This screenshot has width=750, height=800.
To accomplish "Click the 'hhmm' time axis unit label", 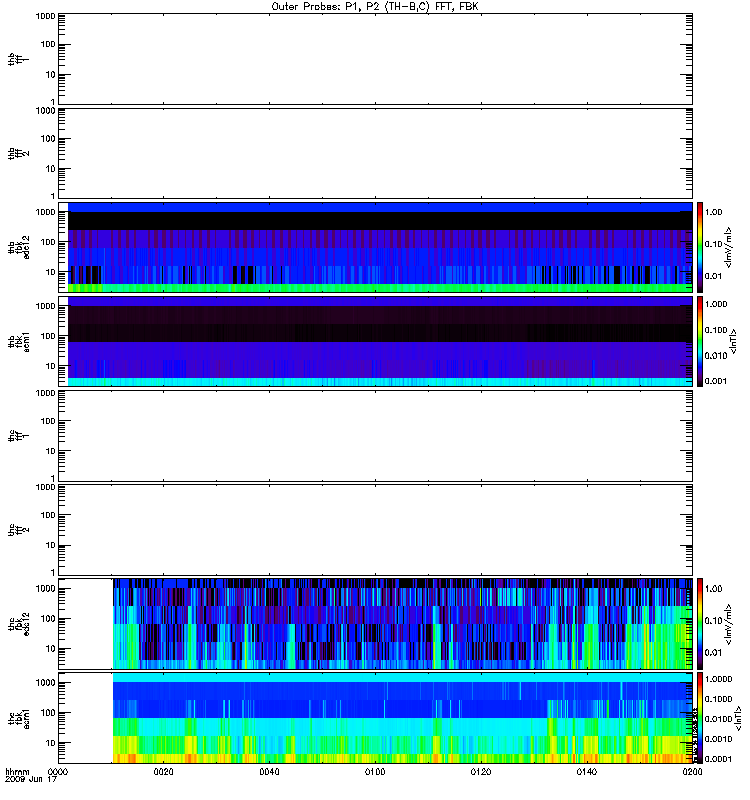I will click(17, 772).
